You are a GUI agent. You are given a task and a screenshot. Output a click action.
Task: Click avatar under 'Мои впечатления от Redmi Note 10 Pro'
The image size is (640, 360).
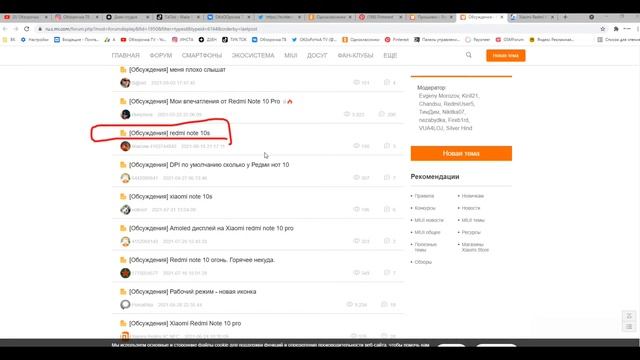click(x=125, y=114)
